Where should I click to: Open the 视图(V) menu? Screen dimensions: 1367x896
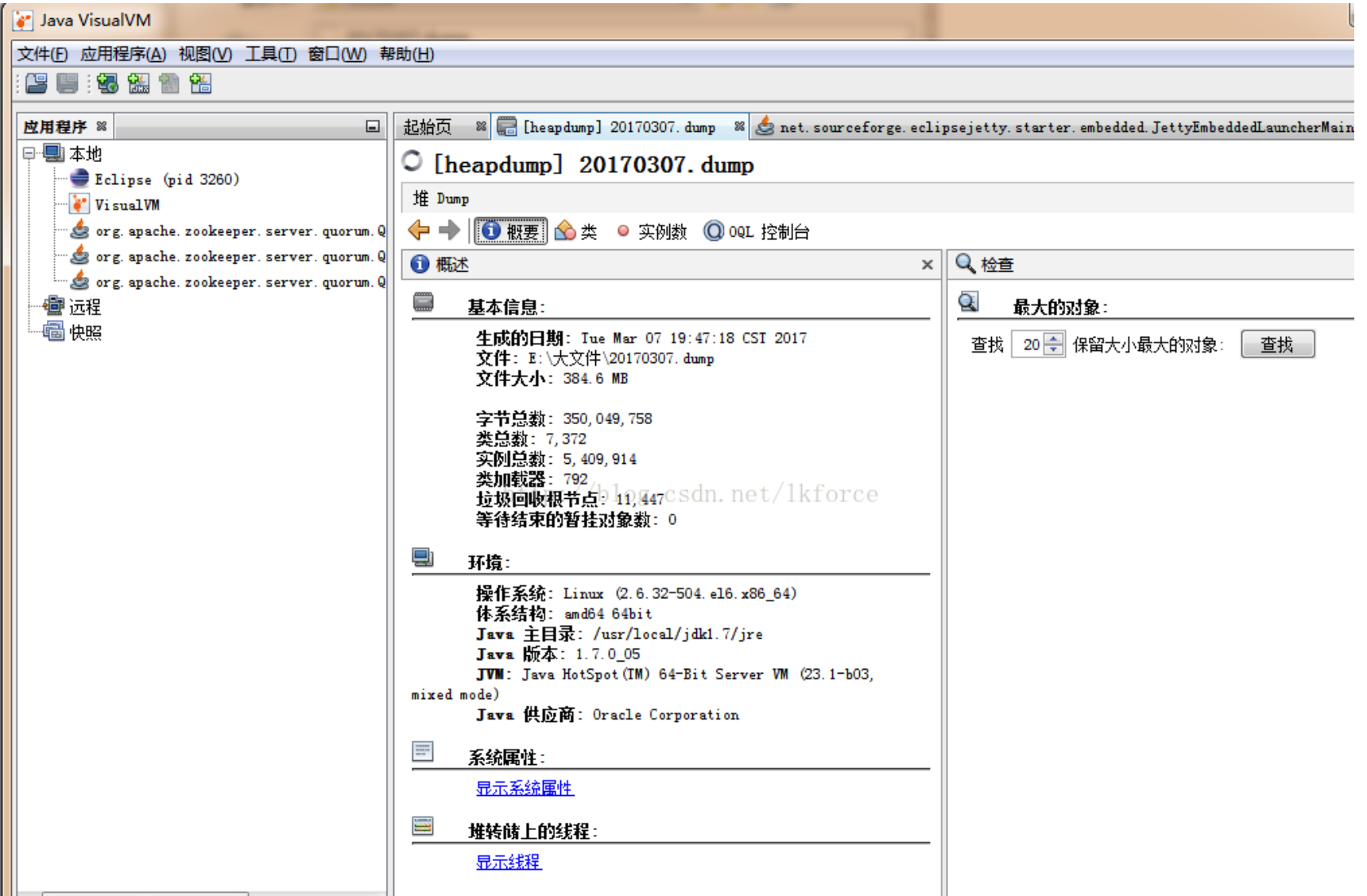click(205, 54)
